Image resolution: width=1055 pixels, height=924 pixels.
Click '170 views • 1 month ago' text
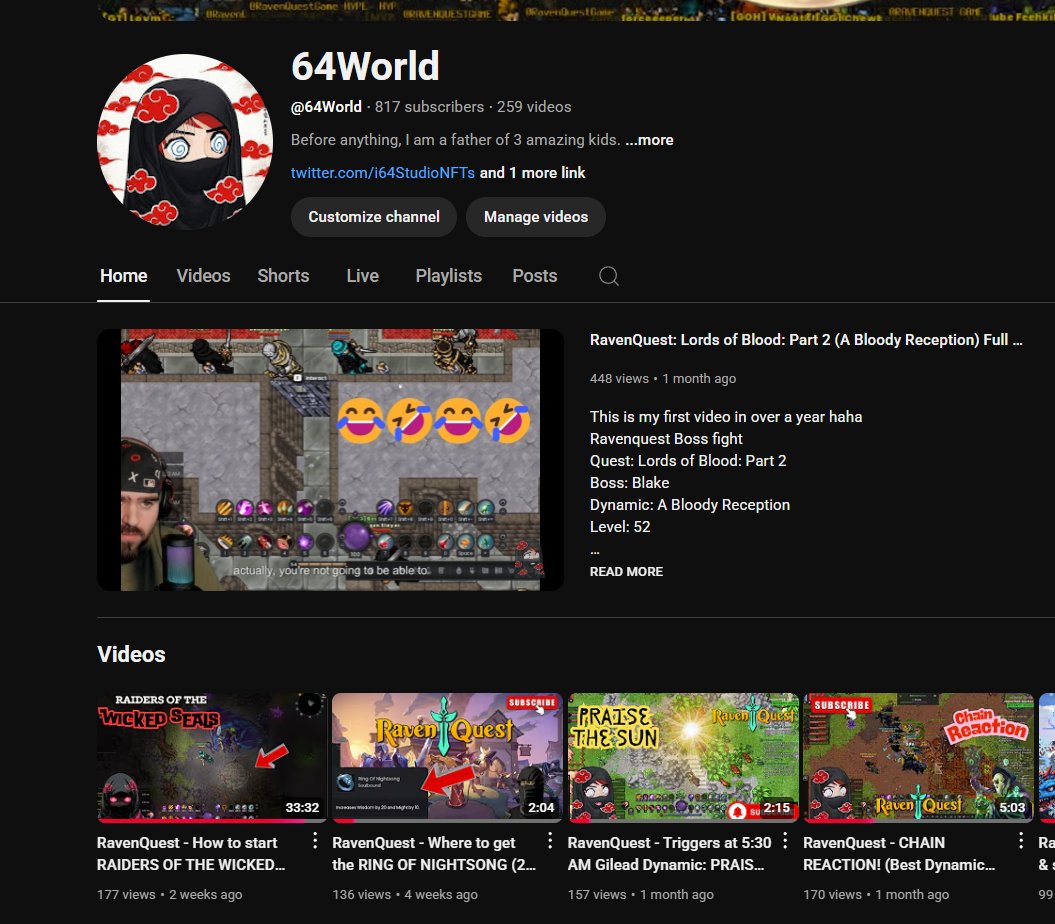pos(876,894)
